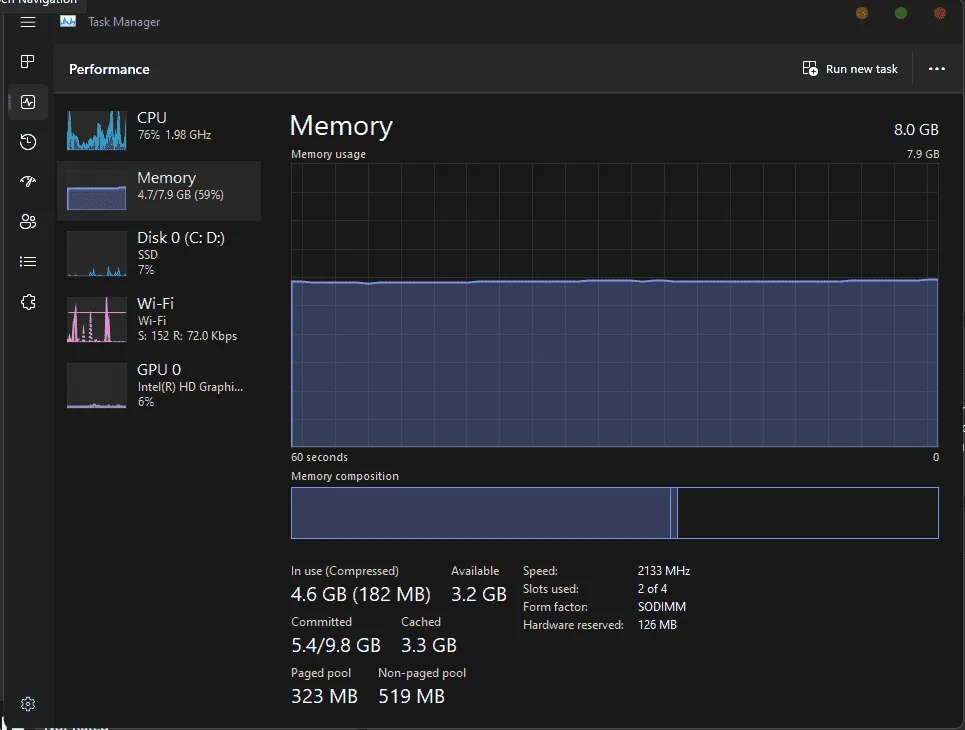Image resolution: width=965 pixels, height=730 pixels.
Task: Select GPU 0 Intel HD Graphics item
Action: [x=159, y=385]
